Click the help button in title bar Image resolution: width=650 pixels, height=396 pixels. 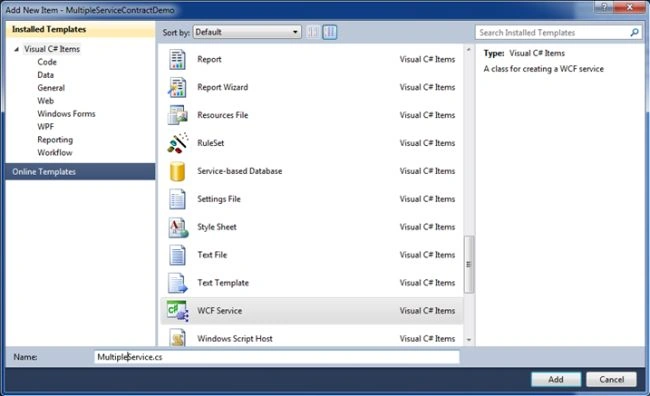pos(604,7)
